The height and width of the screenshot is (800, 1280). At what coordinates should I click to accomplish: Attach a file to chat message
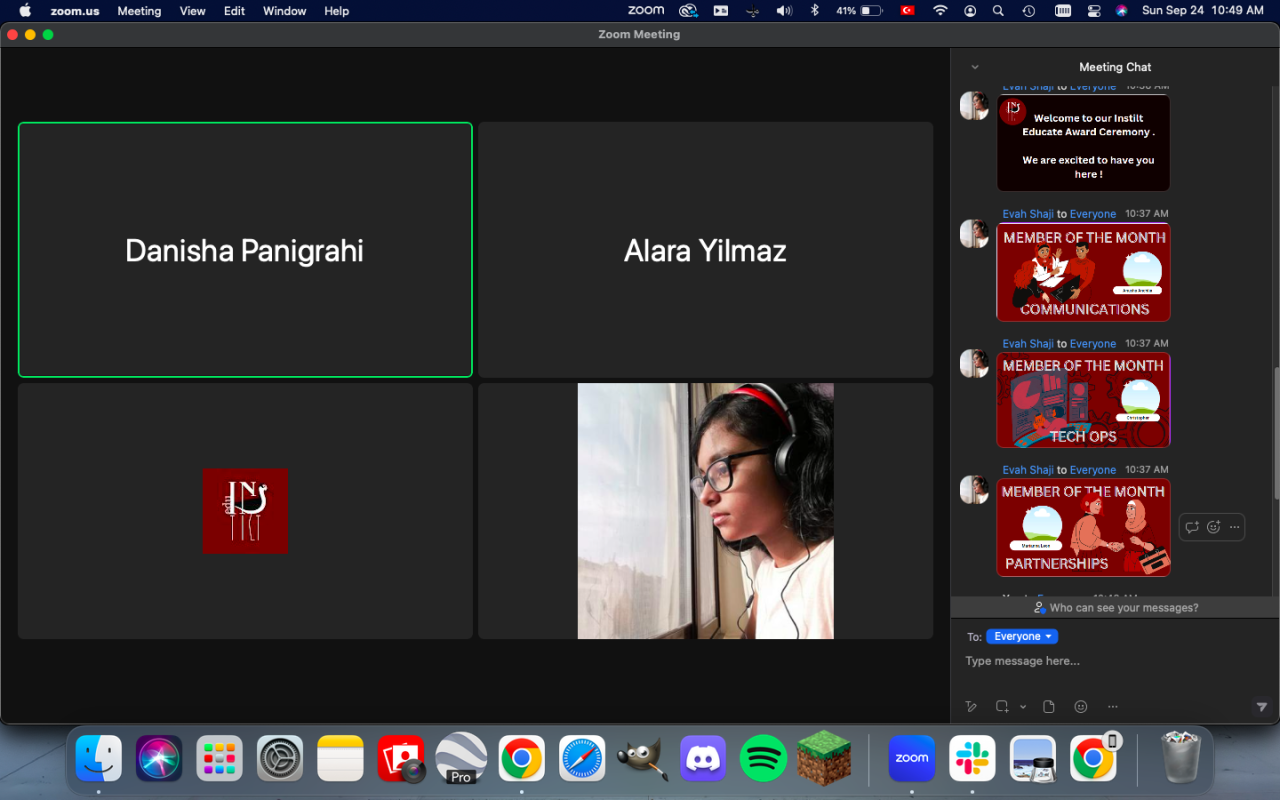(x=1048, y=707)
